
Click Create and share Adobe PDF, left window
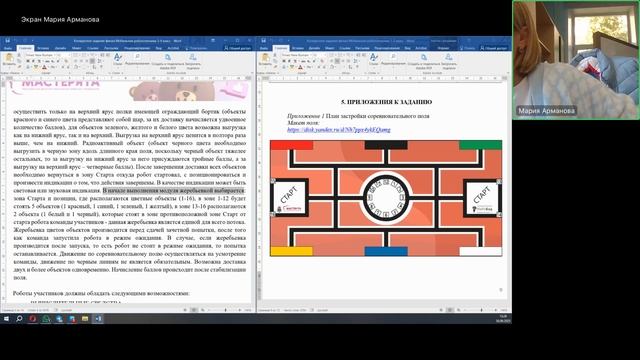tap(168, 61)
